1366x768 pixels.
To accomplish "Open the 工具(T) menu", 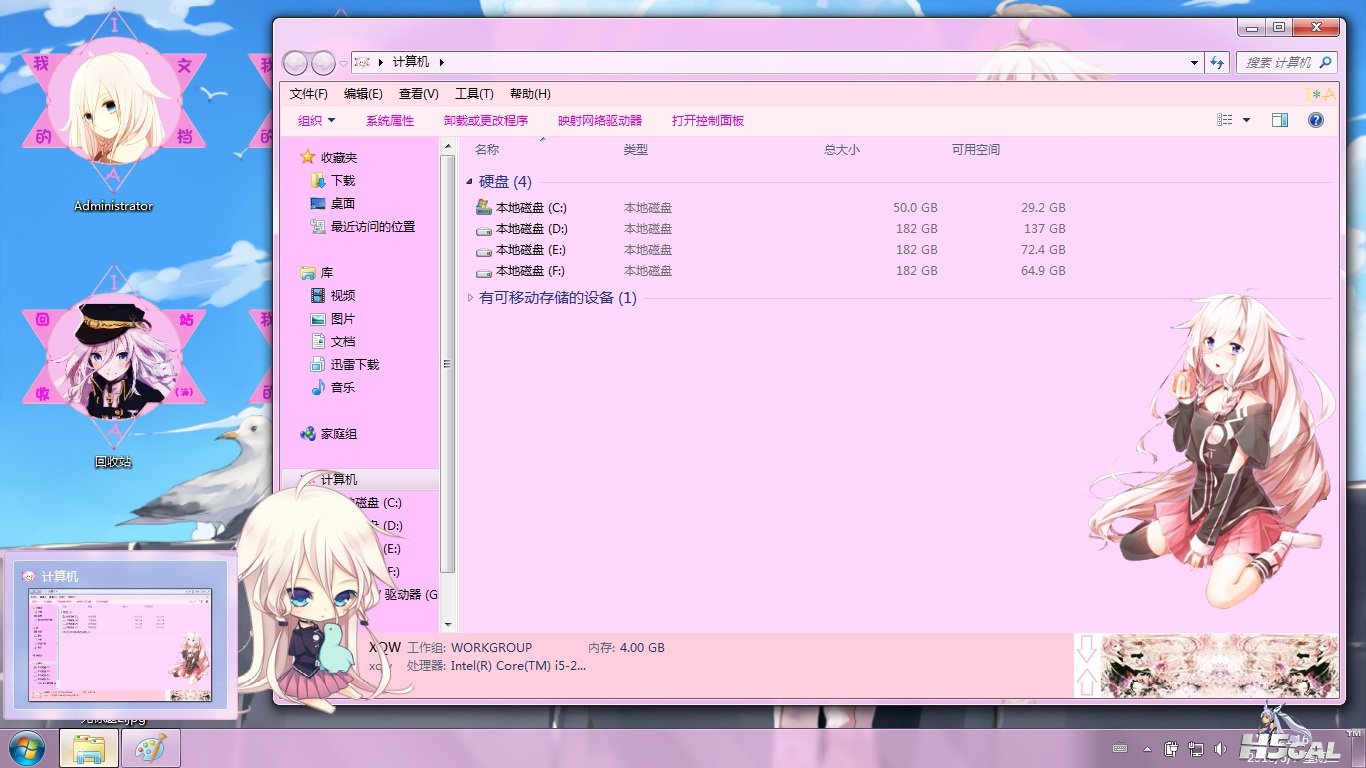I will point(474,94).
